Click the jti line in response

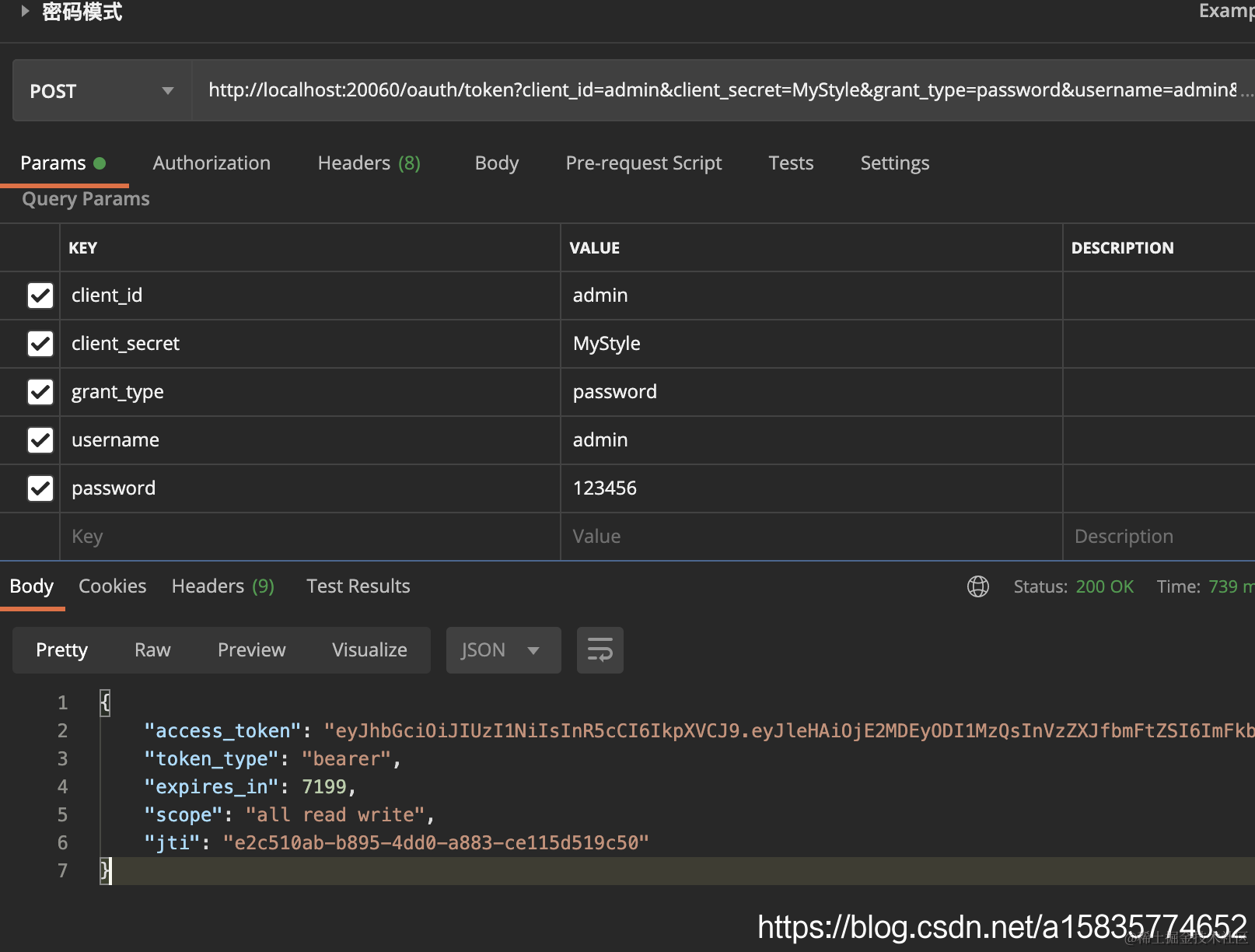397,843
